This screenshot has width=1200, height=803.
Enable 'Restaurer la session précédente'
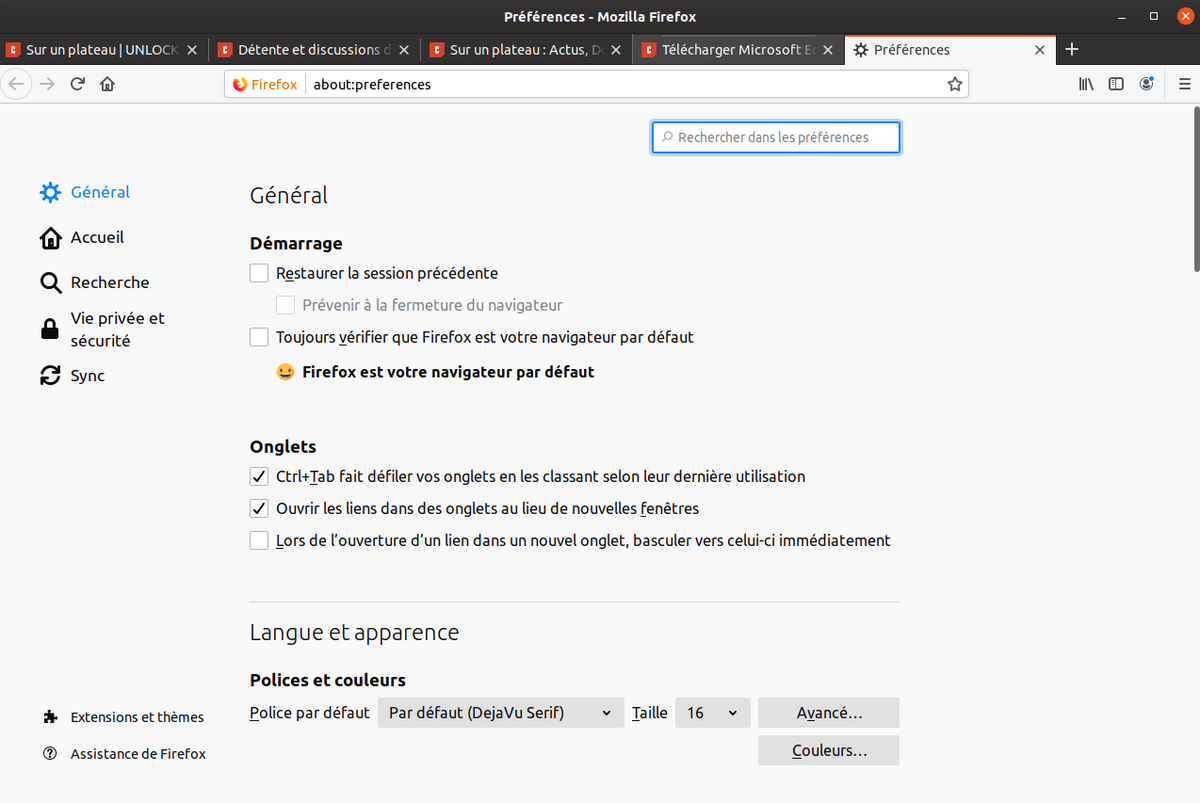pyautogui.click(x=259, y=273)
